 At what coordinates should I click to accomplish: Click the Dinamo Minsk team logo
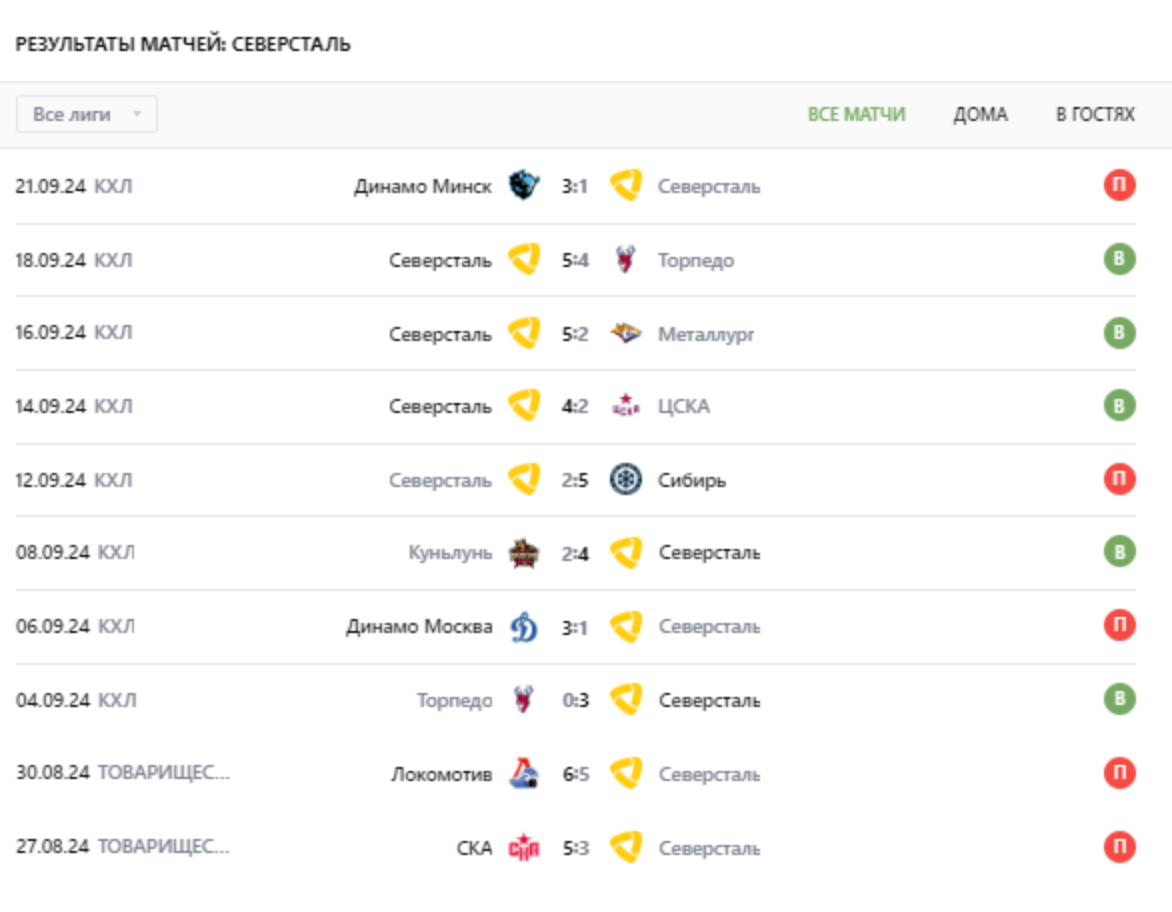point(523,186)
